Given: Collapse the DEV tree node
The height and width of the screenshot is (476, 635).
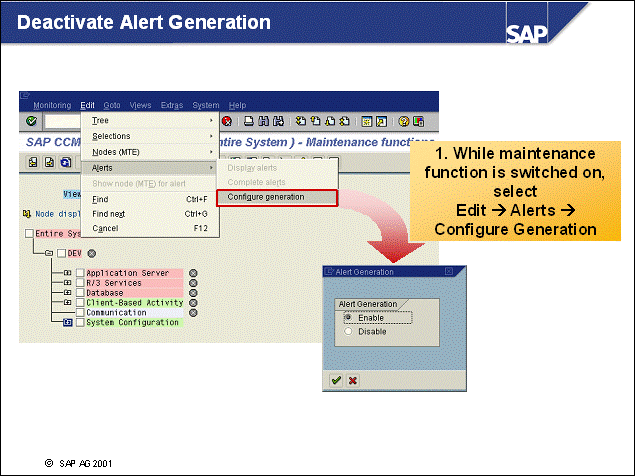Looking at the screenshot, I should tap(47, 253).
